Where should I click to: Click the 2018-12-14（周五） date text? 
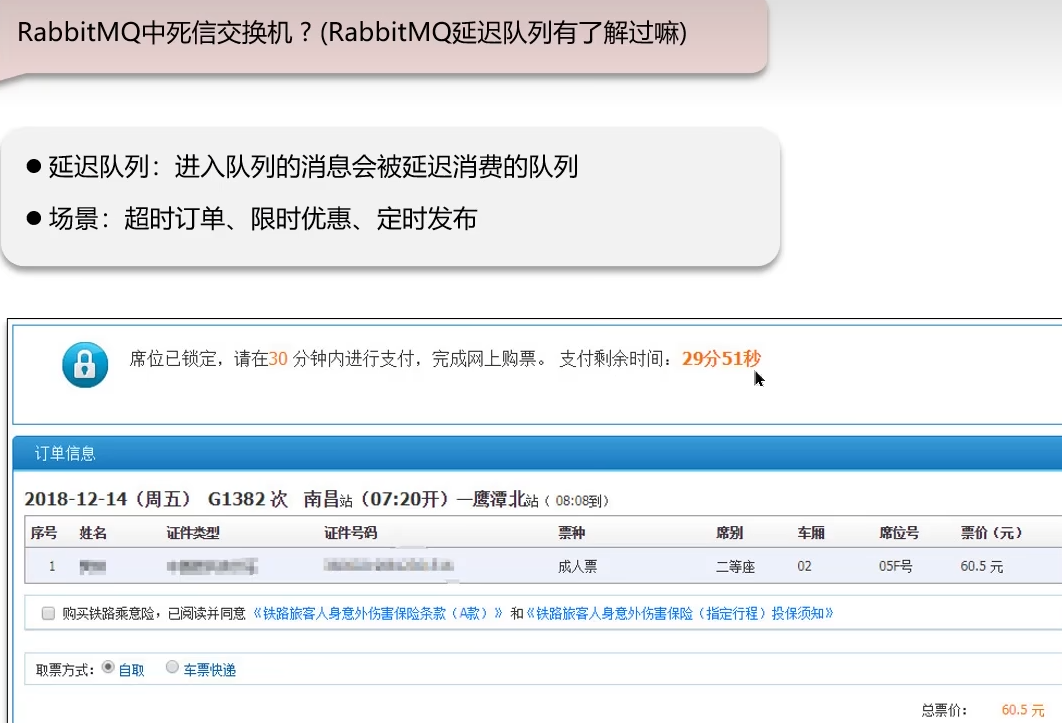tap(108, 499)
